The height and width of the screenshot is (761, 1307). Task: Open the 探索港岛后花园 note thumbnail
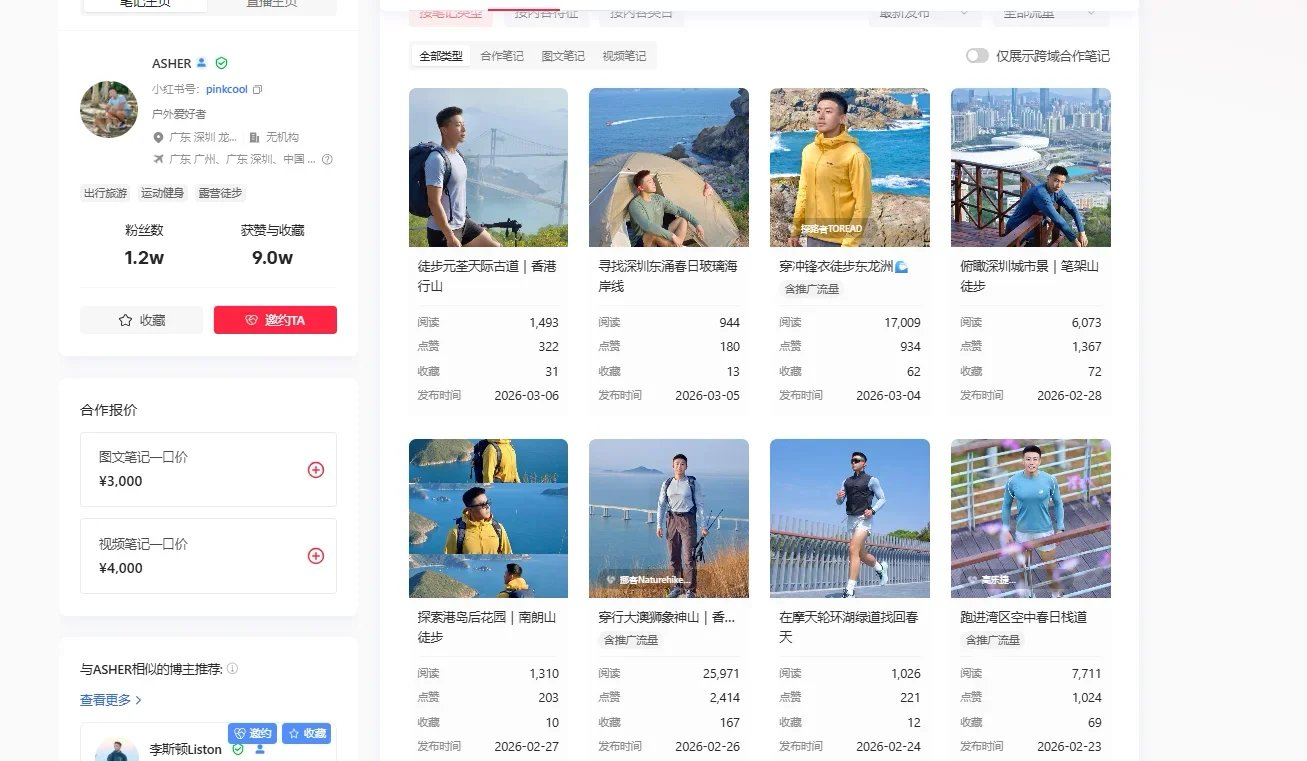(488, 518)
